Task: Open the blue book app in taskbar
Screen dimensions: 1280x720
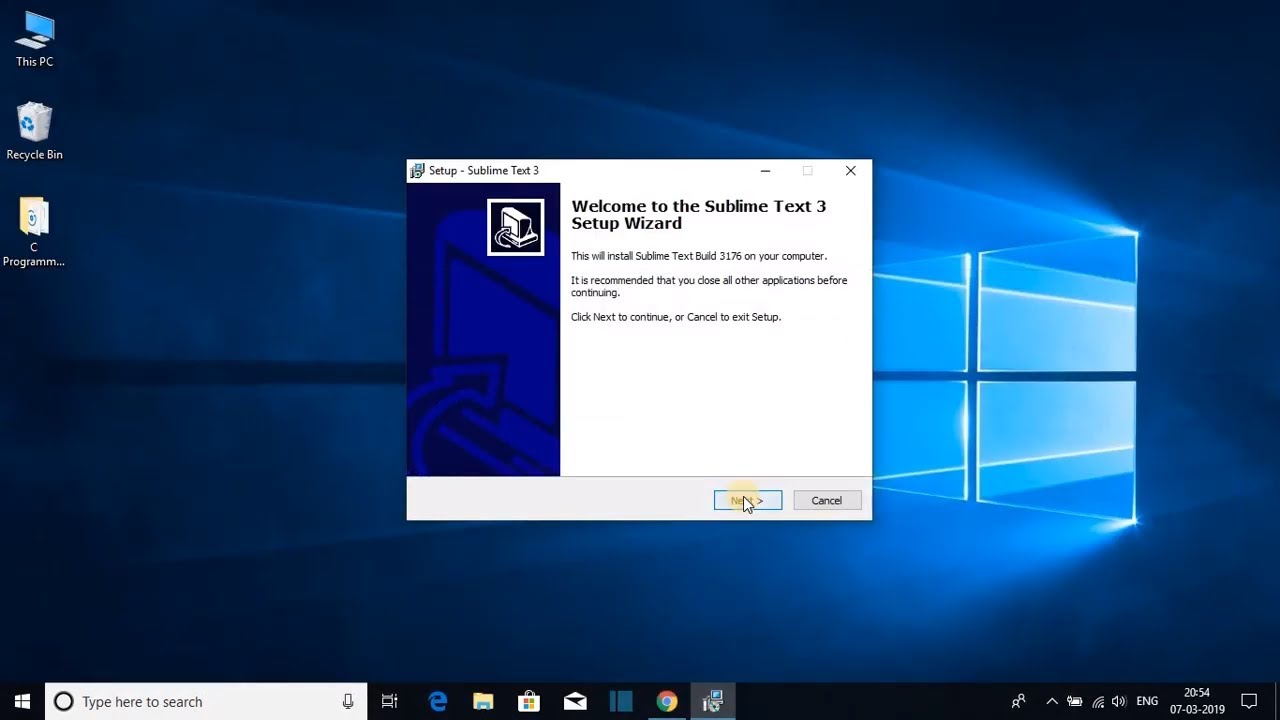Action: [x=621, y=702]
